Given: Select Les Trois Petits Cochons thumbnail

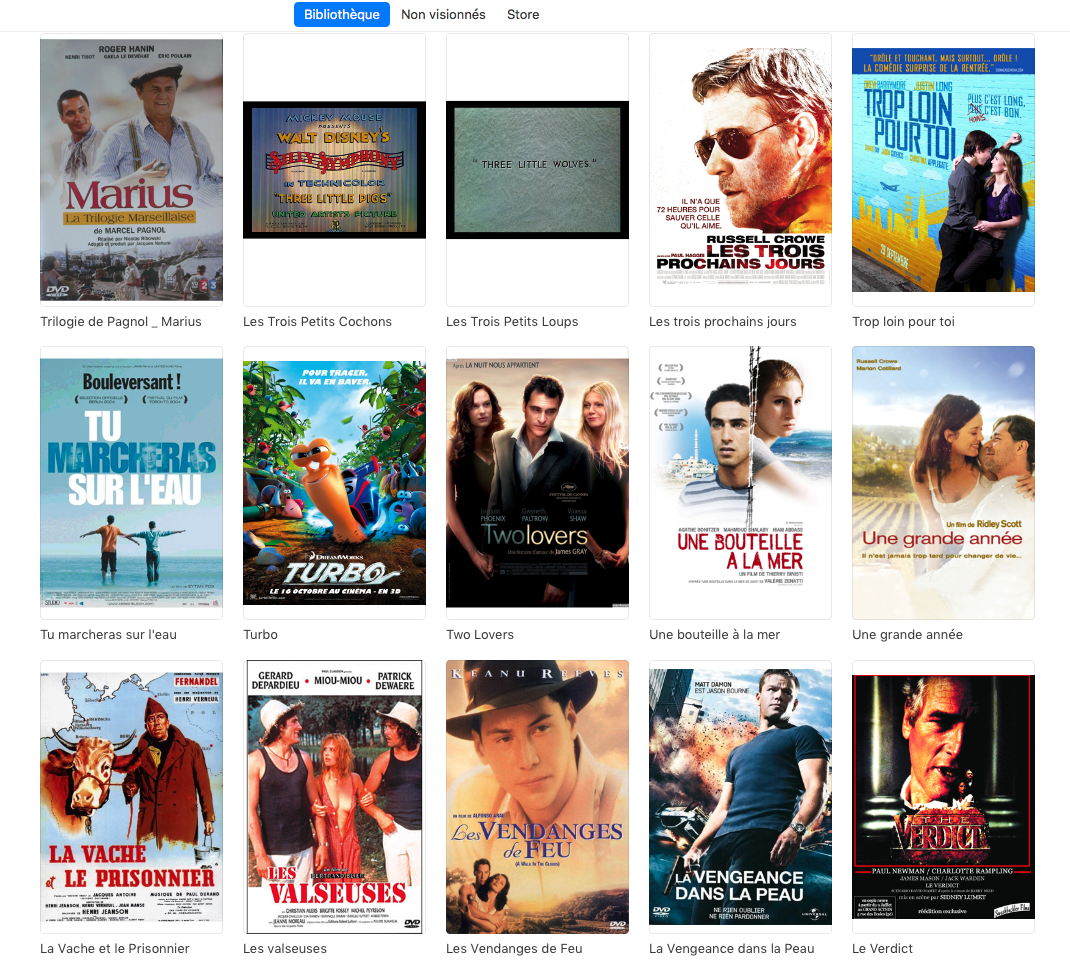Looking at the screenshot, I should coord(334,170).
